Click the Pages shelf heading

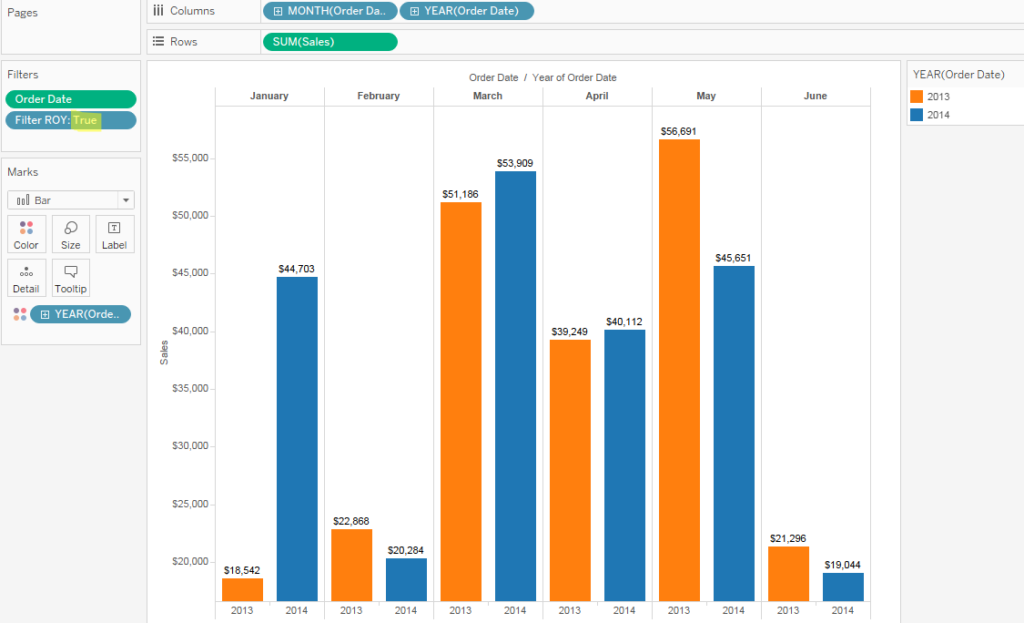coord(22,12)
